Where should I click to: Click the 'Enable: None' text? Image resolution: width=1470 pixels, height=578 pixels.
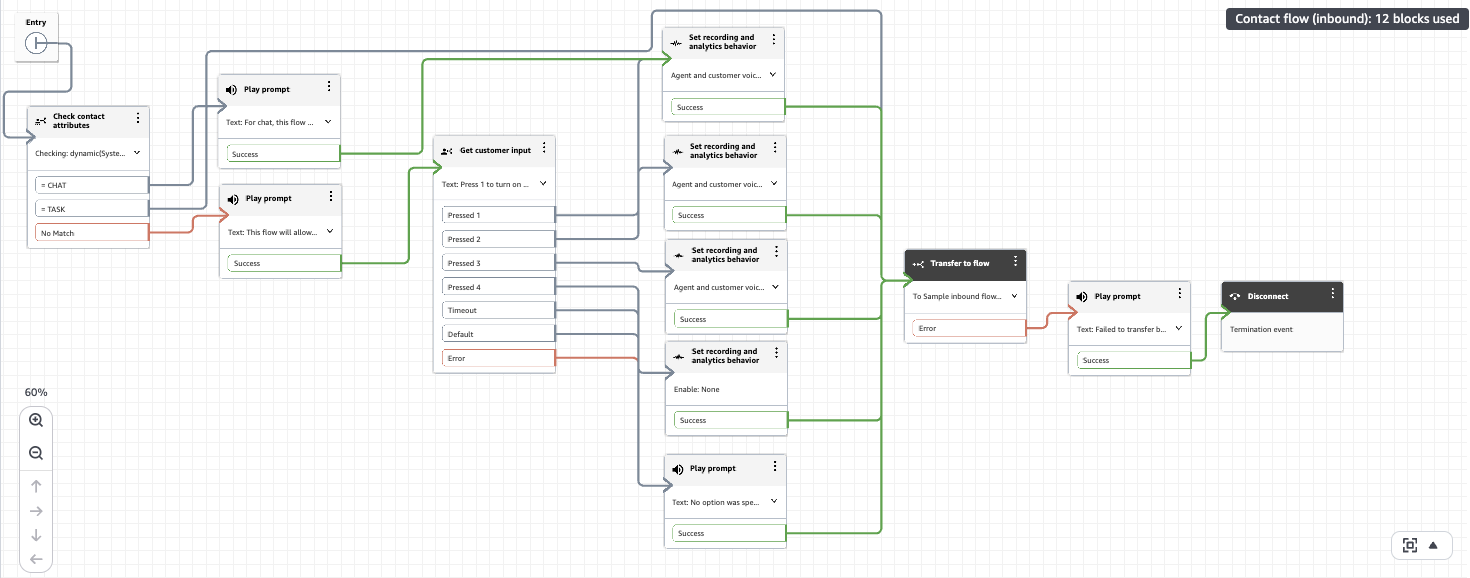[x=696, y=389]
